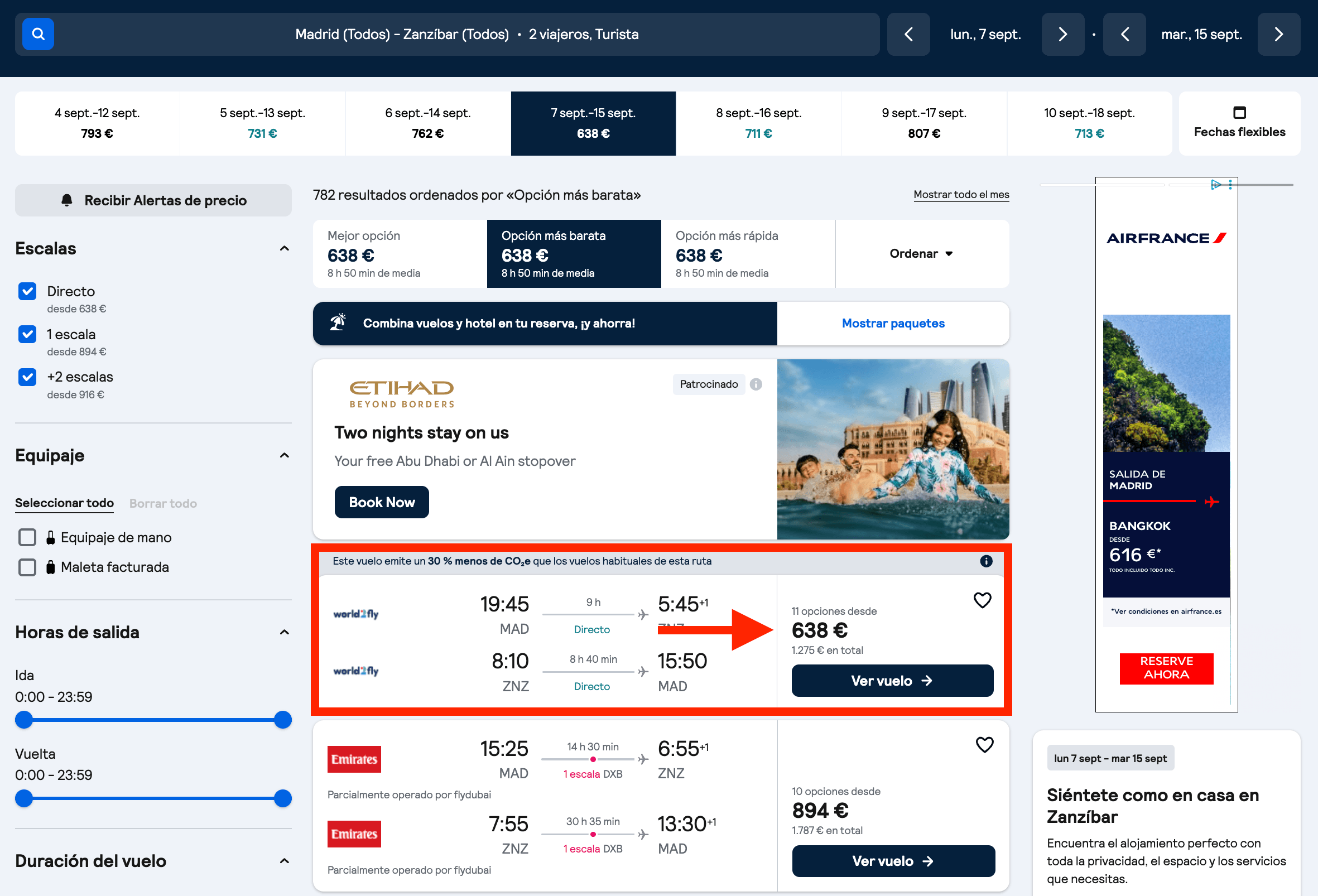Click the Vuelta slider left handle
1318x896 pixels.
[x=24, y=798]
